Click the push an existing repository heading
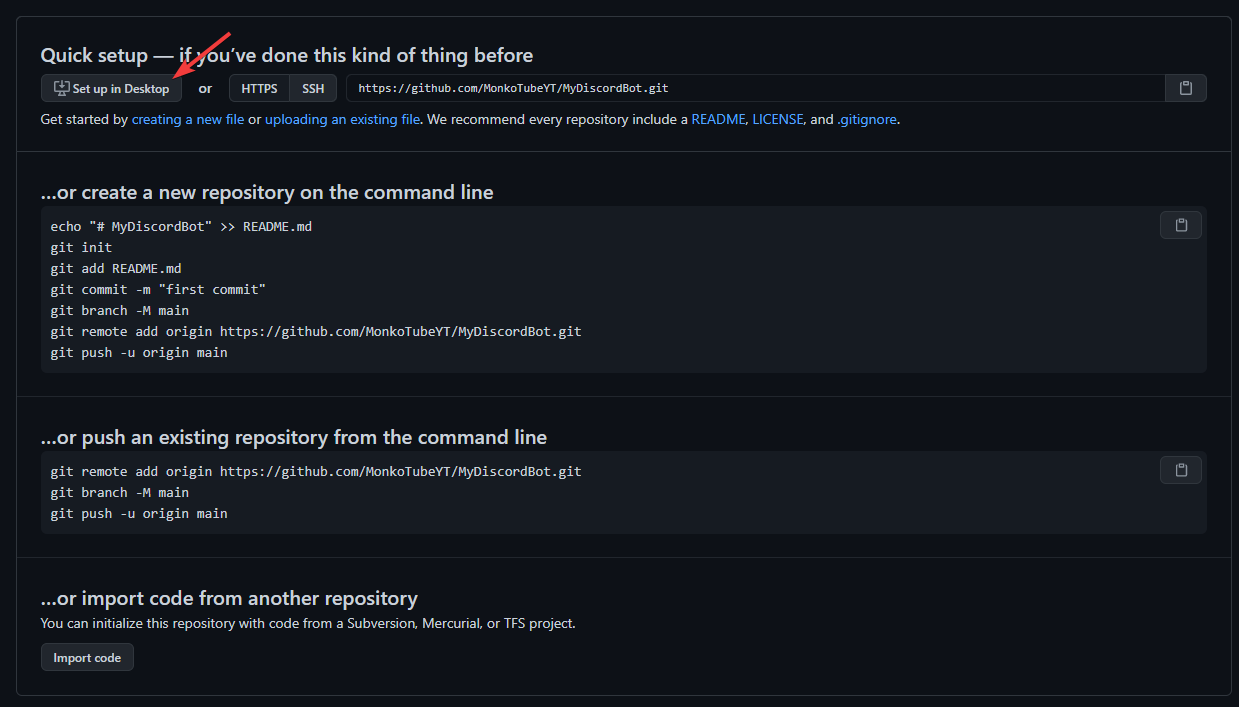 coord(293,437)
